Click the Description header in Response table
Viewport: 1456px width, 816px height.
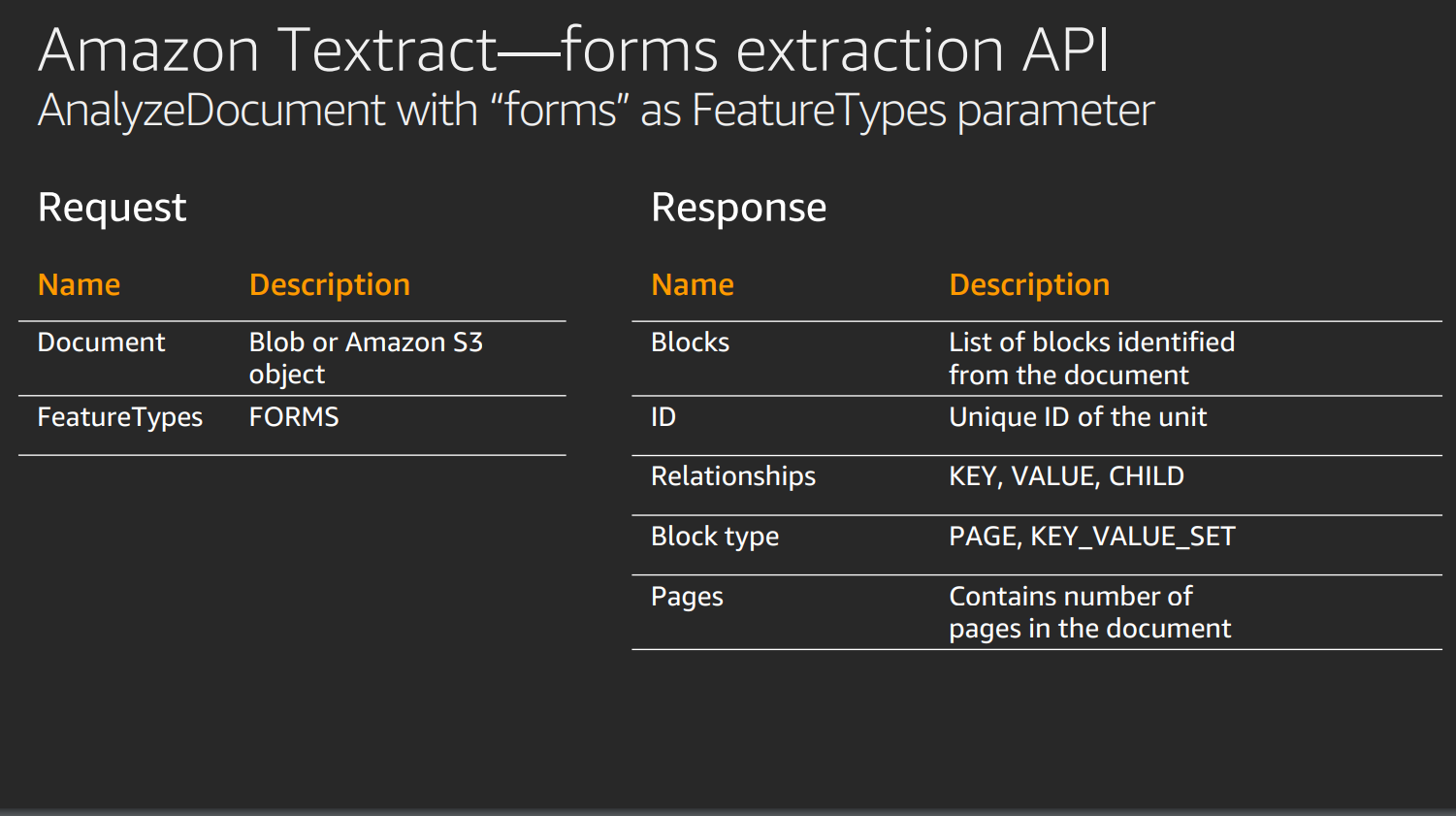coord(1028,284)
